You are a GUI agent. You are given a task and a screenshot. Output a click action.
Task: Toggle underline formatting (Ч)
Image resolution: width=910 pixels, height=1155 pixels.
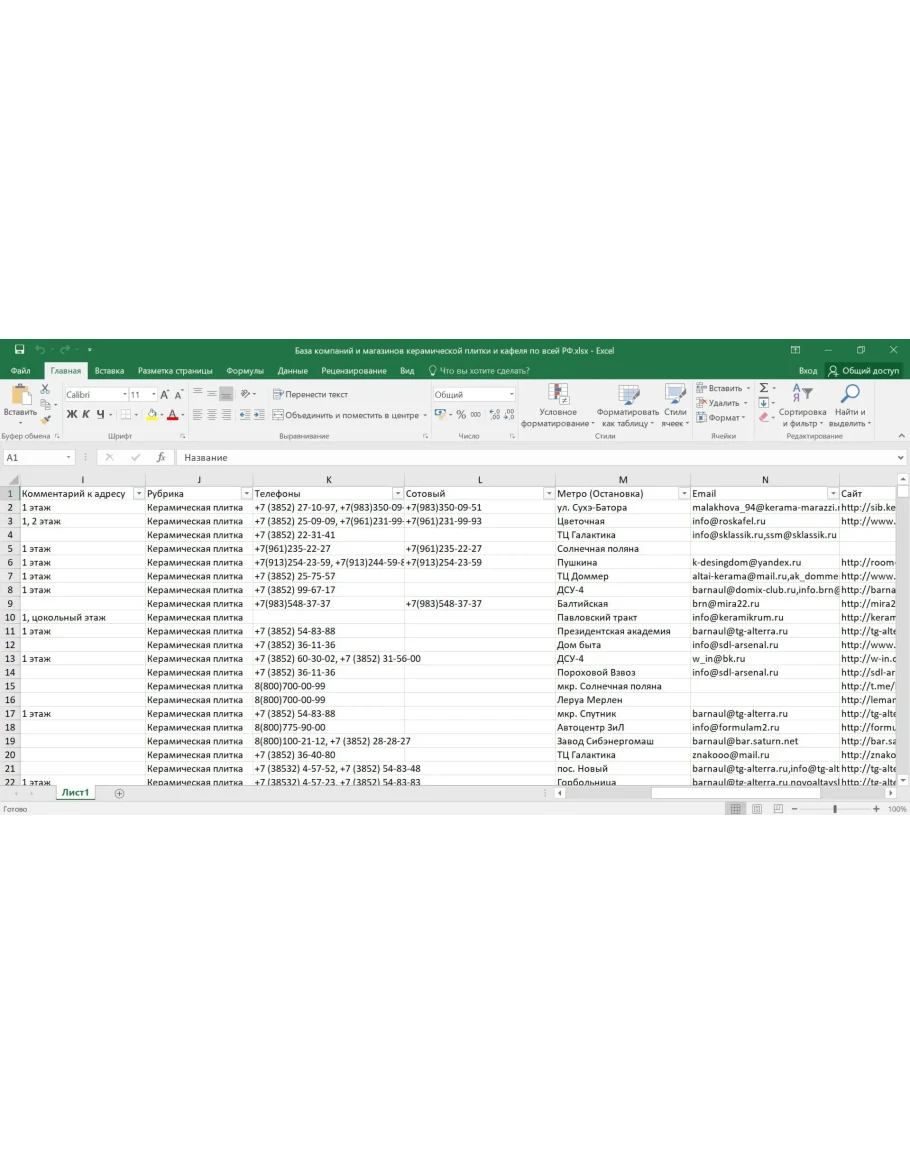coord(100,415)
